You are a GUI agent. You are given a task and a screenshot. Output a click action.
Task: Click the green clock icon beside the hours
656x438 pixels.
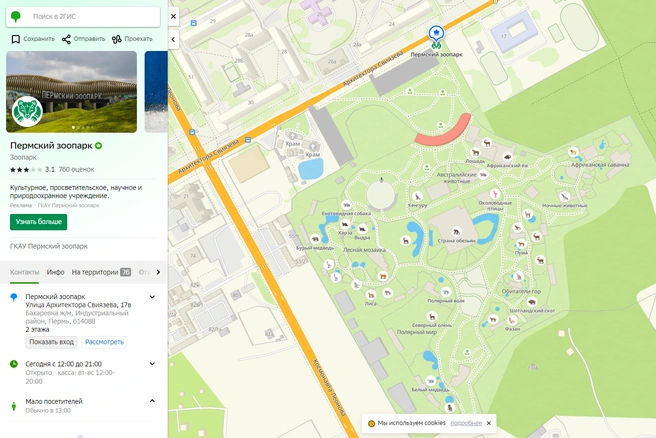pyautogui.click(x=14, y=364)
